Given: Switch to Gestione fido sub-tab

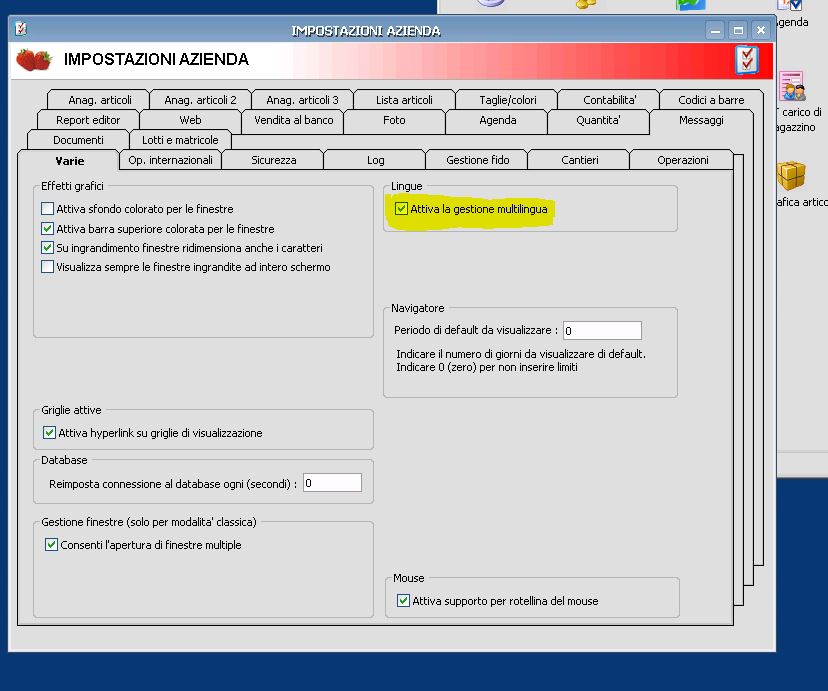Looking at the screenshot, I should 477,160.
